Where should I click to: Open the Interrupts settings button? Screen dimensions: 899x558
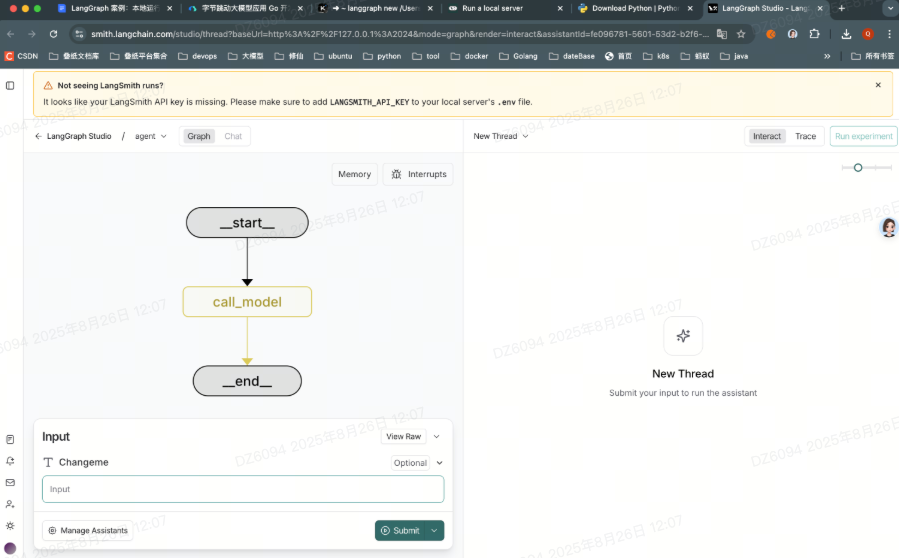tap(418, 174)
